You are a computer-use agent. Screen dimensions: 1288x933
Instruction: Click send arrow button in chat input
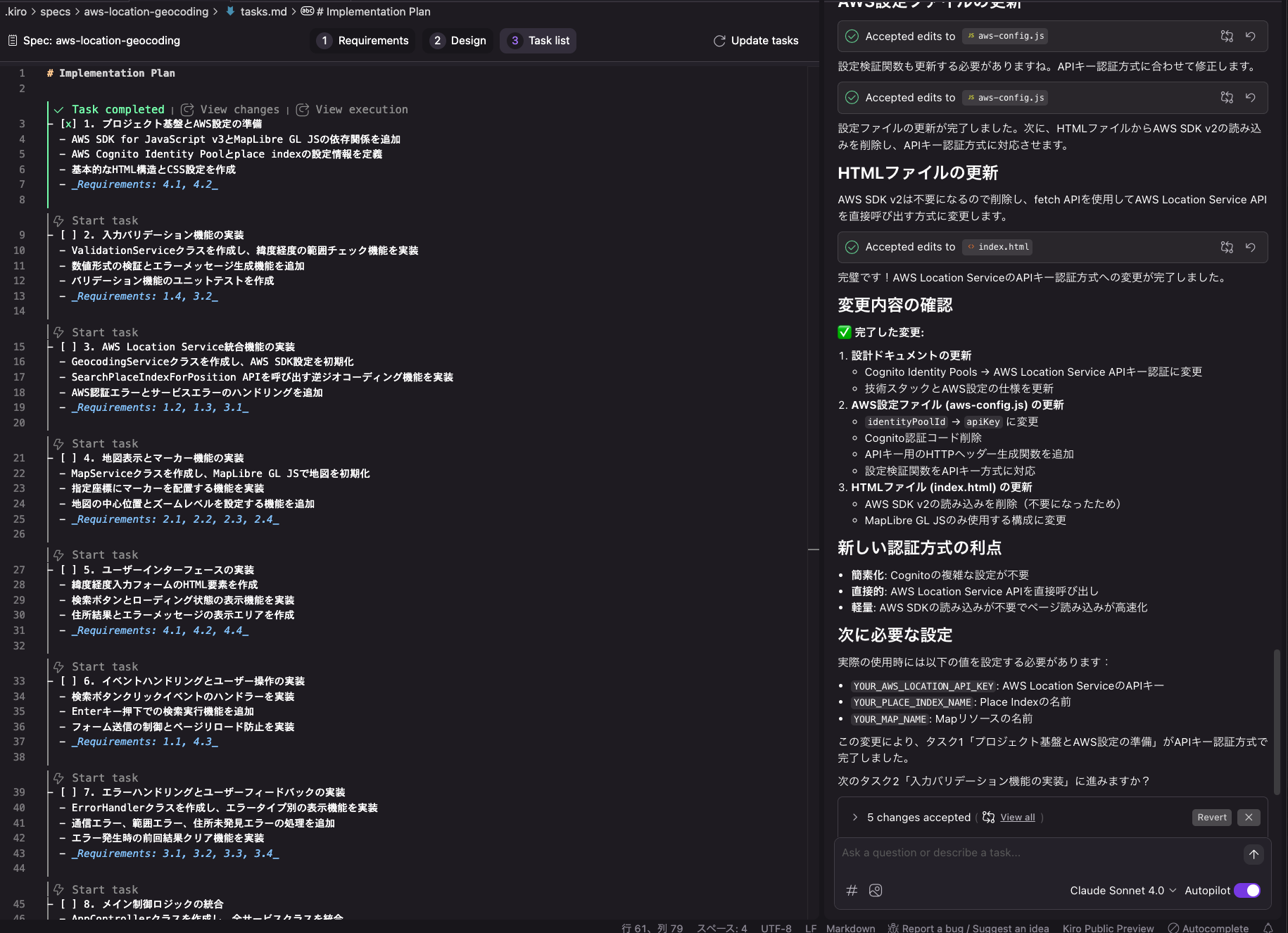[1254, 854]
